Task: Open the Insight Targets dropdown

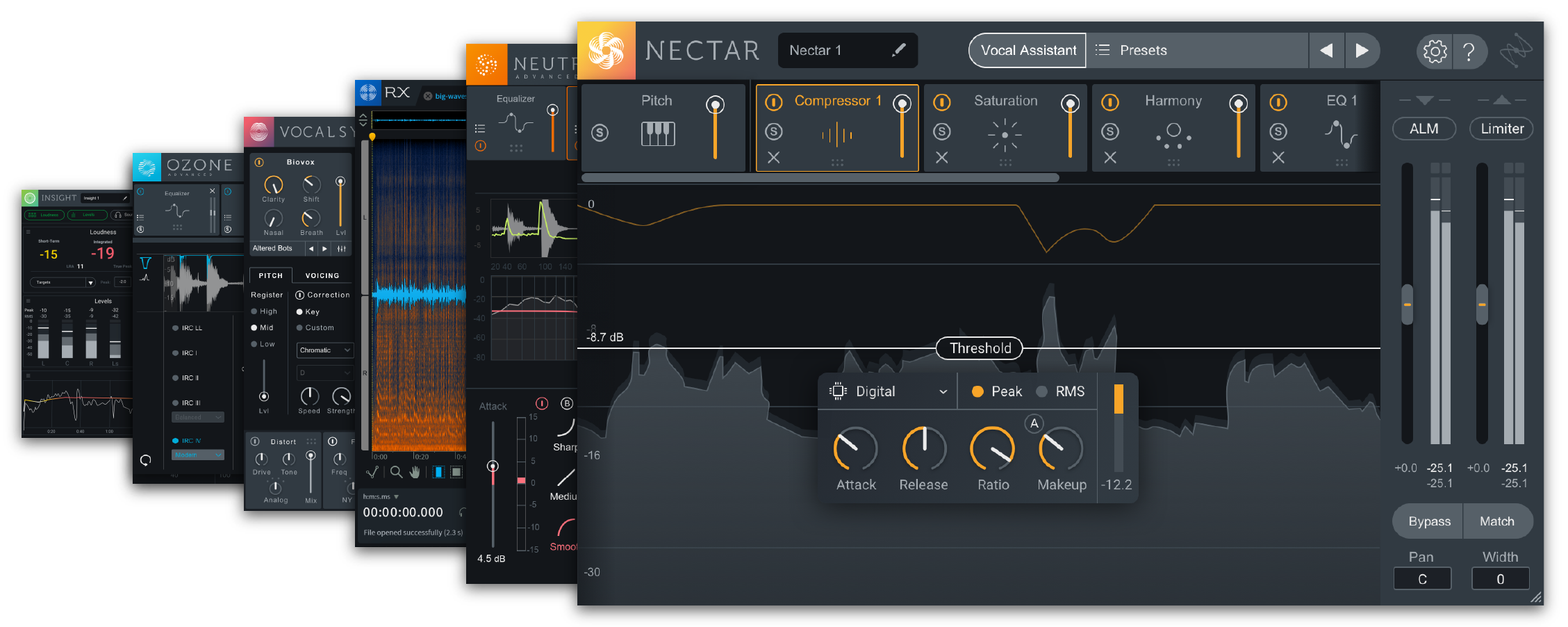Action: pyautogui.click(x=62, y=282)
